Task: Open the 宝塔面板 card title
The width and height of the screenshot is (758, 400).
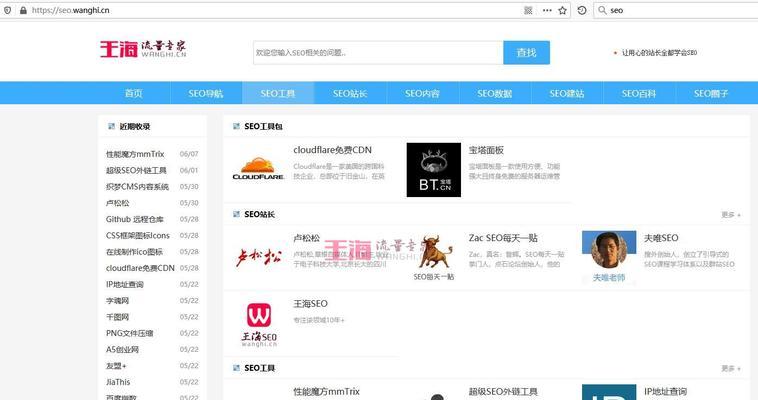Action: (x=486, y=150)
